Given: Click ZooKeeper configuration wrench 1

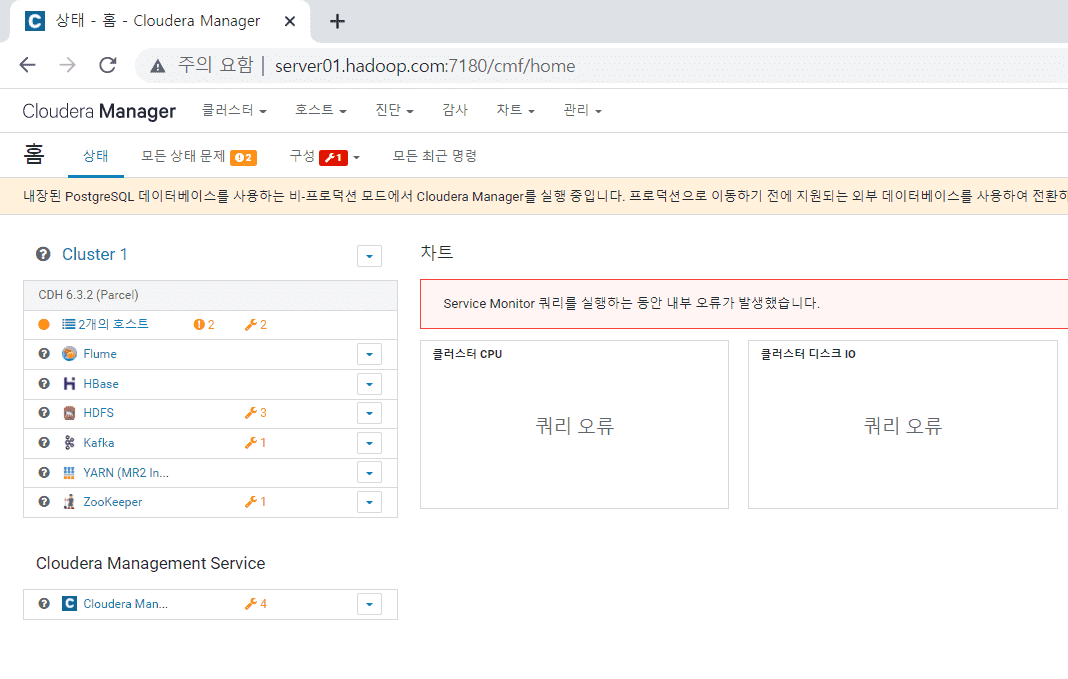Looking at the screenshot, I should (x=256, y=502).
